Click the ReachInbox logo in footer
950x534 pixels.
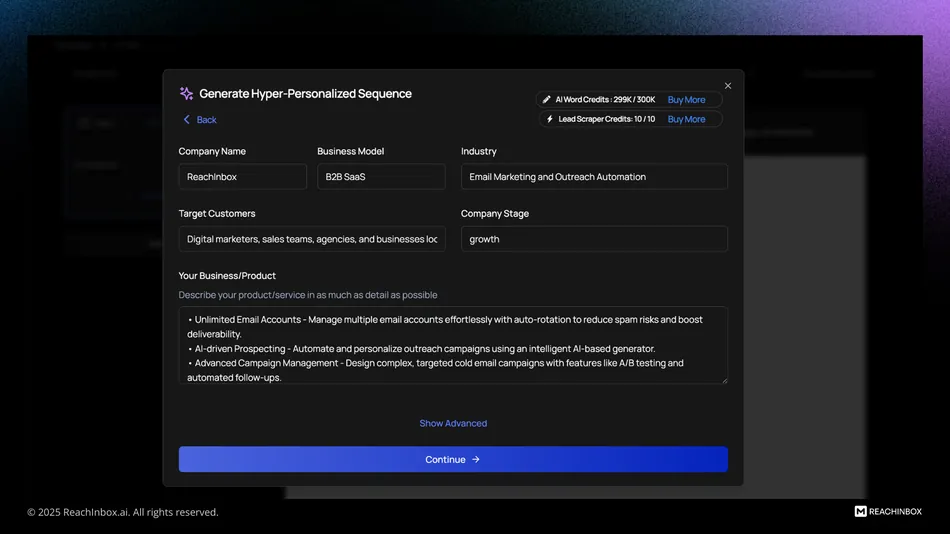[x=888, y=512]
